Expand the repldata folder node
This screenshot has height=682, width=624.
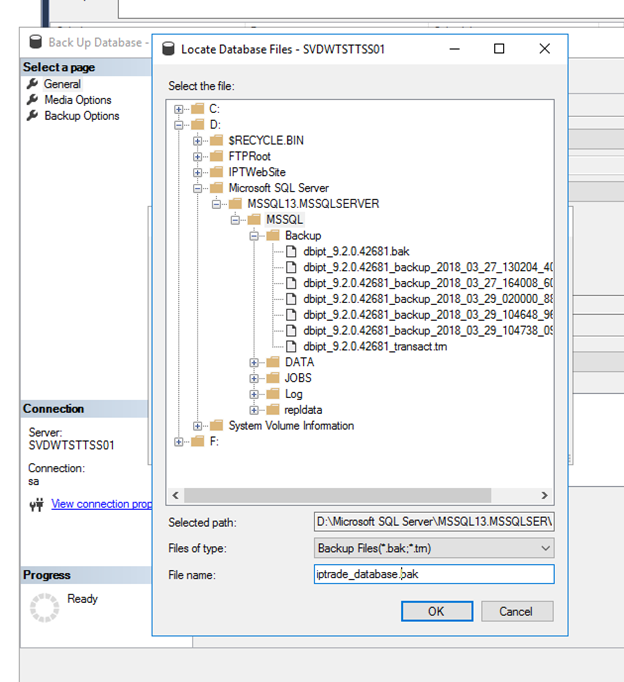pyautogui.click(x=254, y=410)
